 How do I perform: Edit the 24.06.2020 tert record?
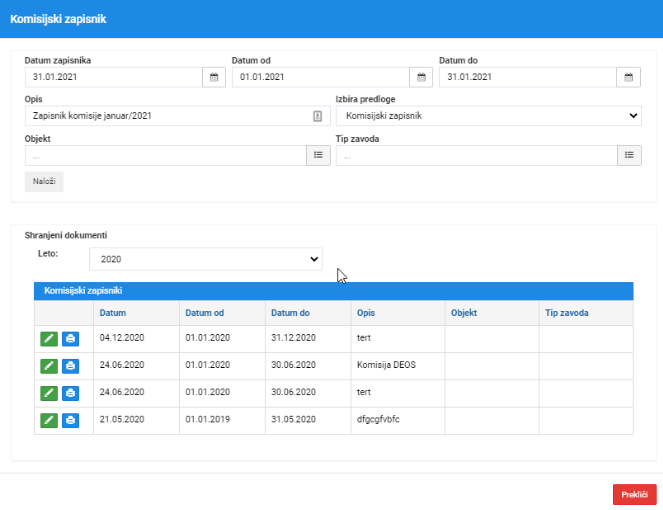pos(49,393)
